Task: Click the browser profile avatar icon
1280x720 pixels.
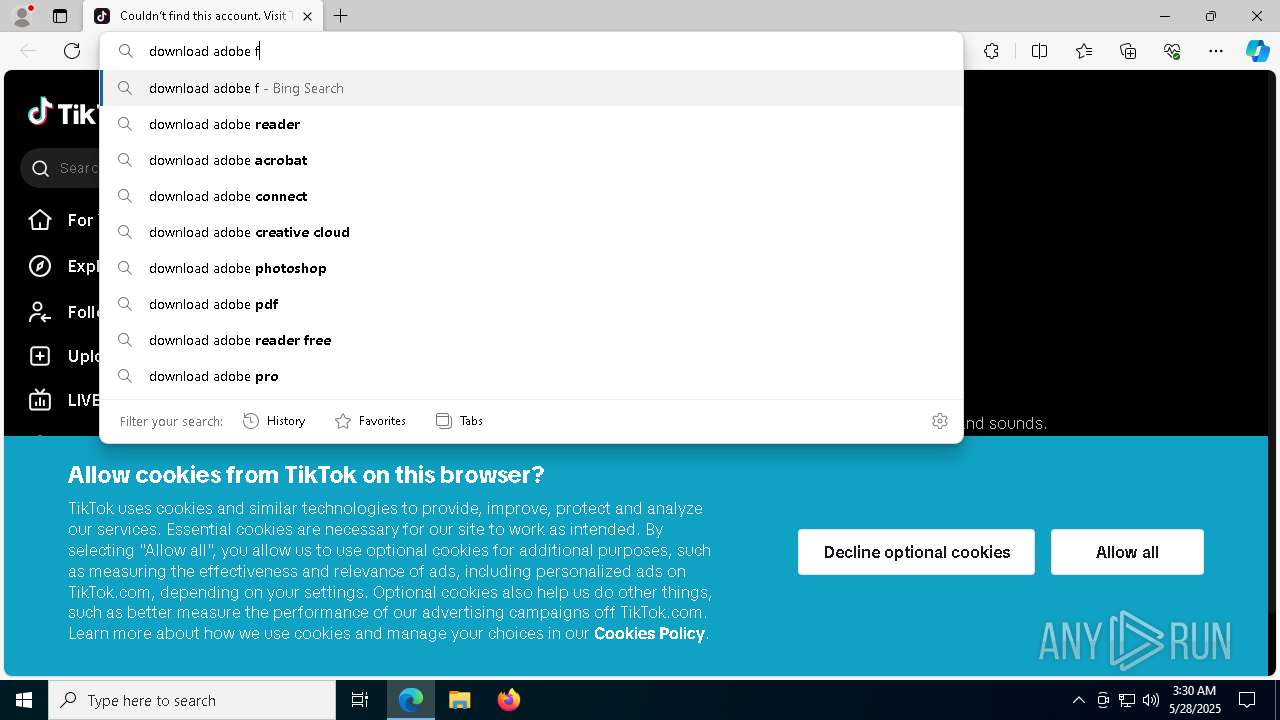Action: (x=22, y=16)
